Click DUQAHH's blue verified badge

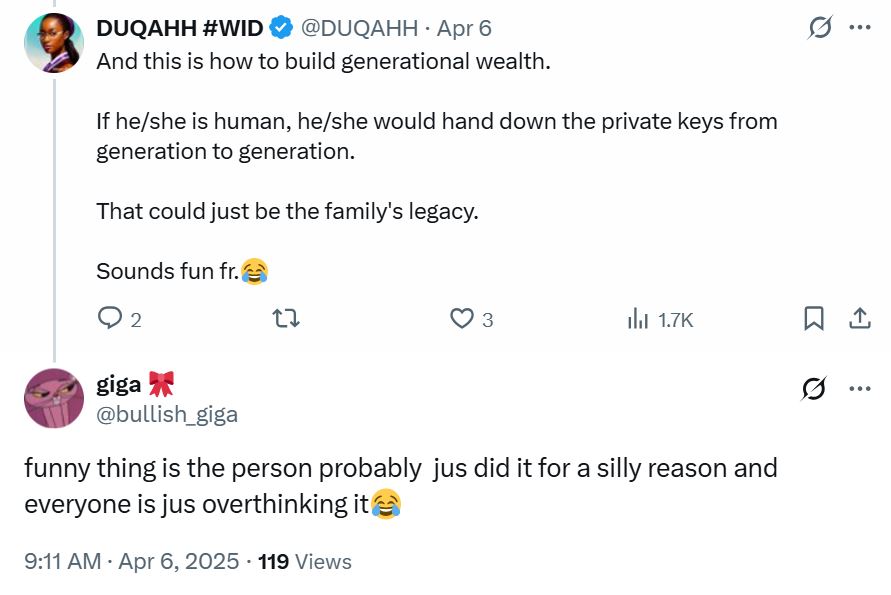[282, 28]
